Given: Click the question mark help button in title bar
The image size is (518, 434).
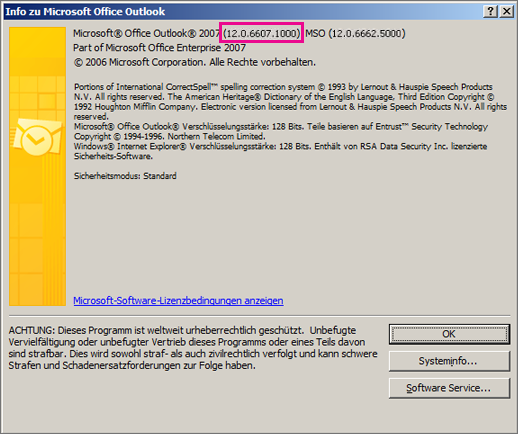Looking at the screenshot, I should click(490, 11).
